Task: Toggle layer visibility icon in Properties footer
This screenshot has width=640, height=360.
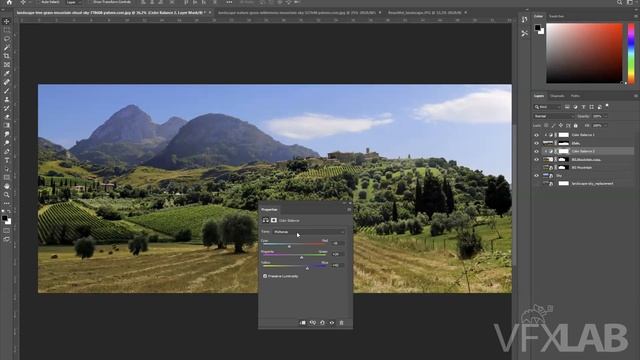Action: tap(332, 322)
